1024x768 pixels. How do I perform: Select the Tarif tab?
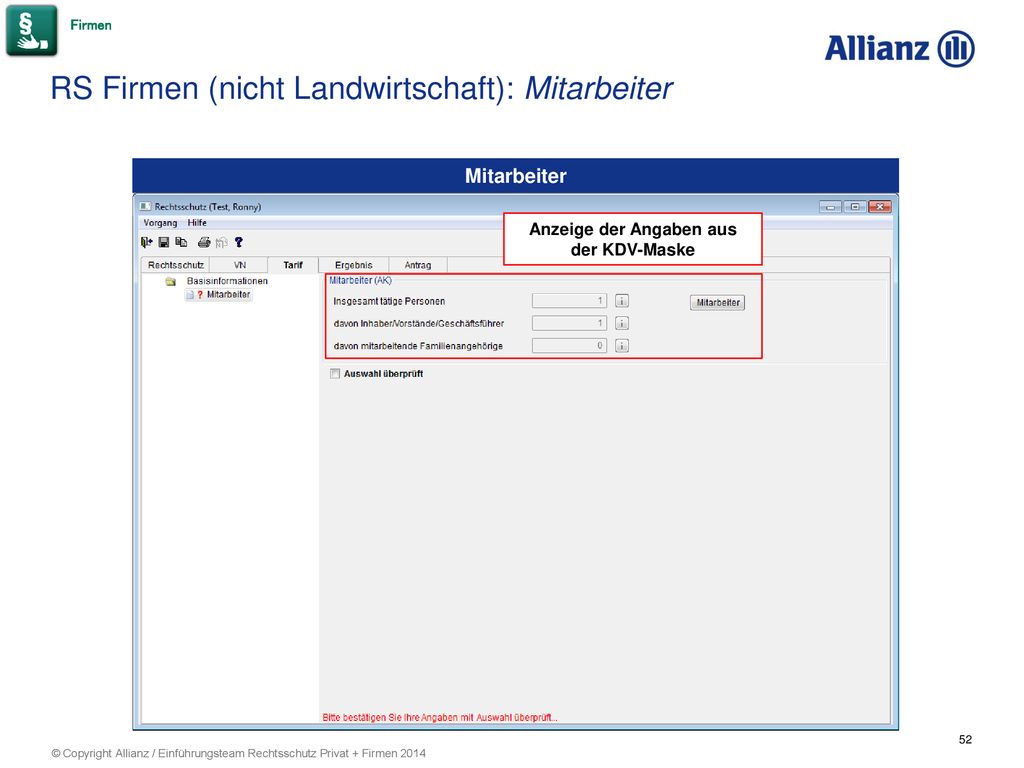point(293,264)
